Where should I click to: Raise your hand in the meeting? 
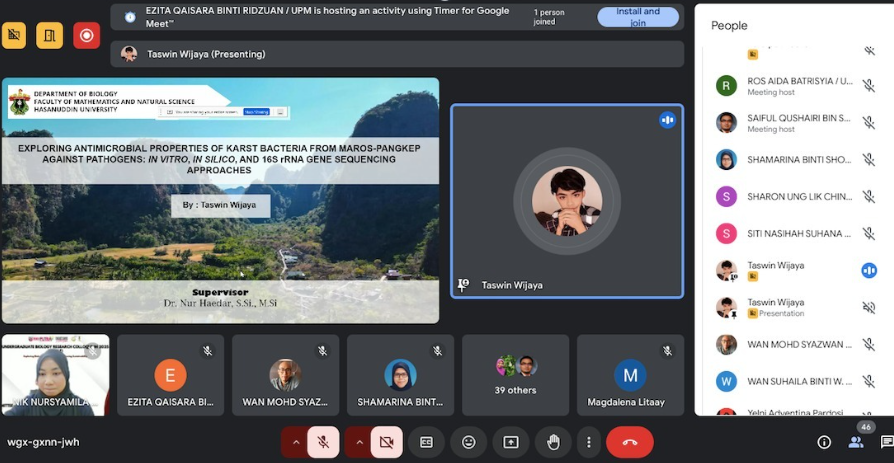pos(553,442)
